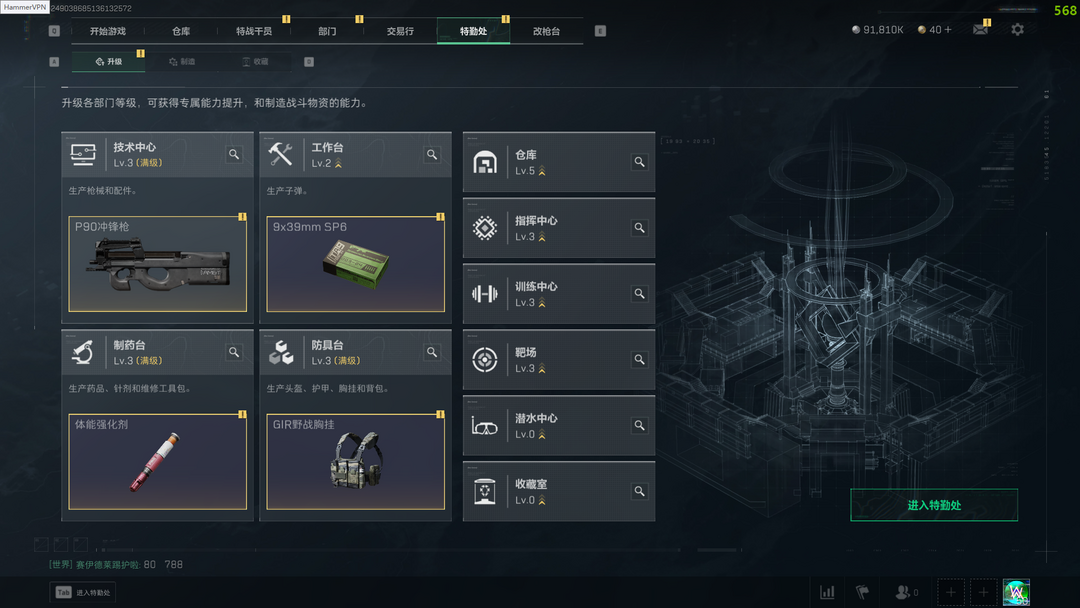Open the 指挥中心 department panel
The height and width of the screenshot is (608, 1080).
pyautogui.click(x=559, y=228)
